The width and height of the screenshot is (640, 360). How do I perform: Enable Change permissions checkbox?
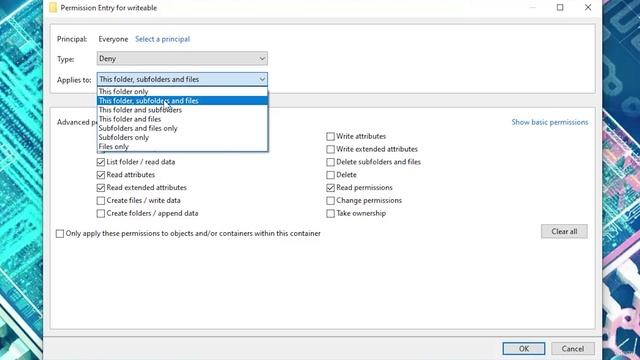tap(331, 200)
